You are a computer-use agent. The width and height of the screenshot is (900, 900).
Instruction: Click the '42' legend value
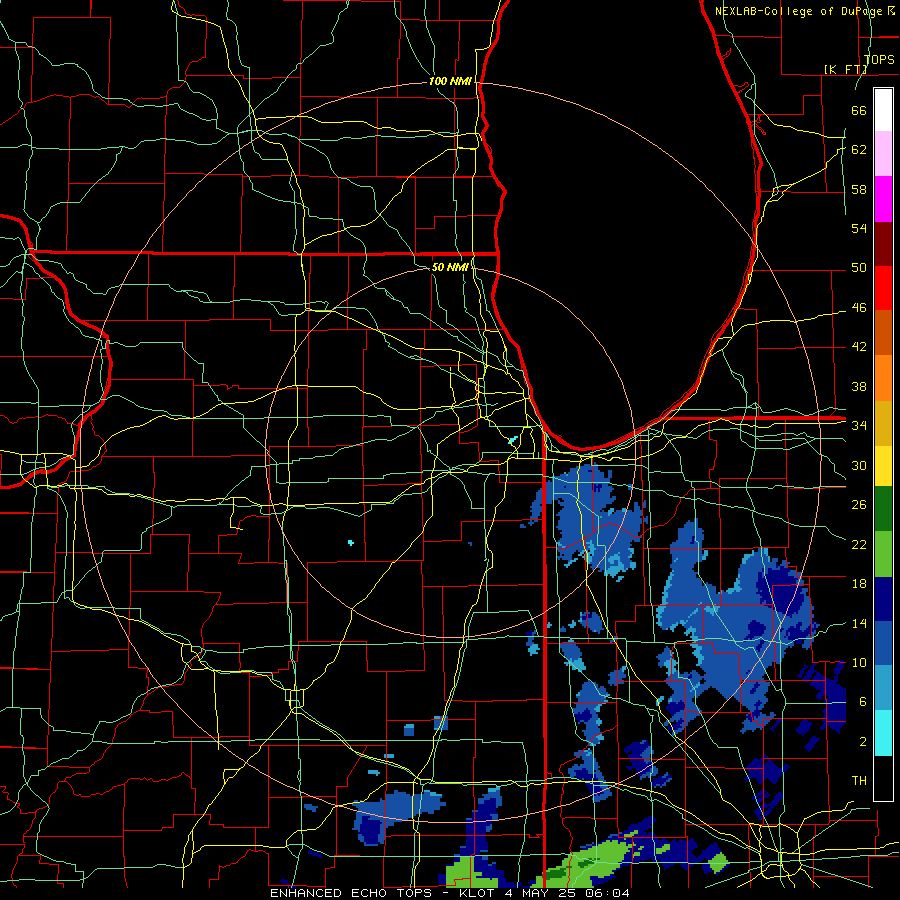(859, 347)
